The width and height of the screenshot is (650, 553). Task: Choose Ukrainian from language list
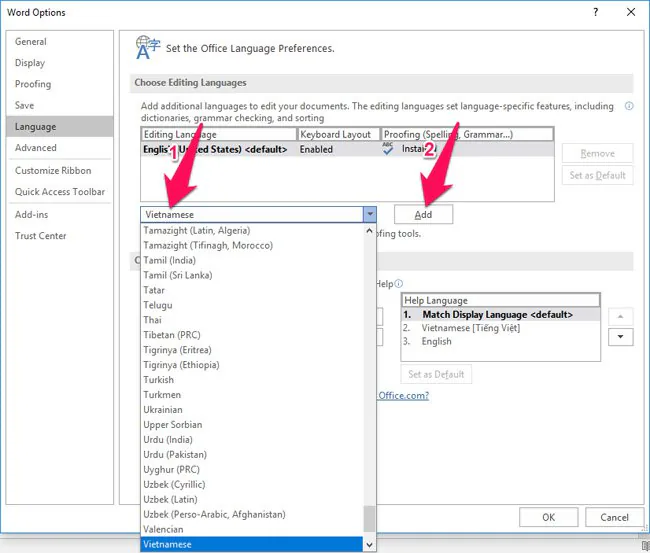coord(252,410)
